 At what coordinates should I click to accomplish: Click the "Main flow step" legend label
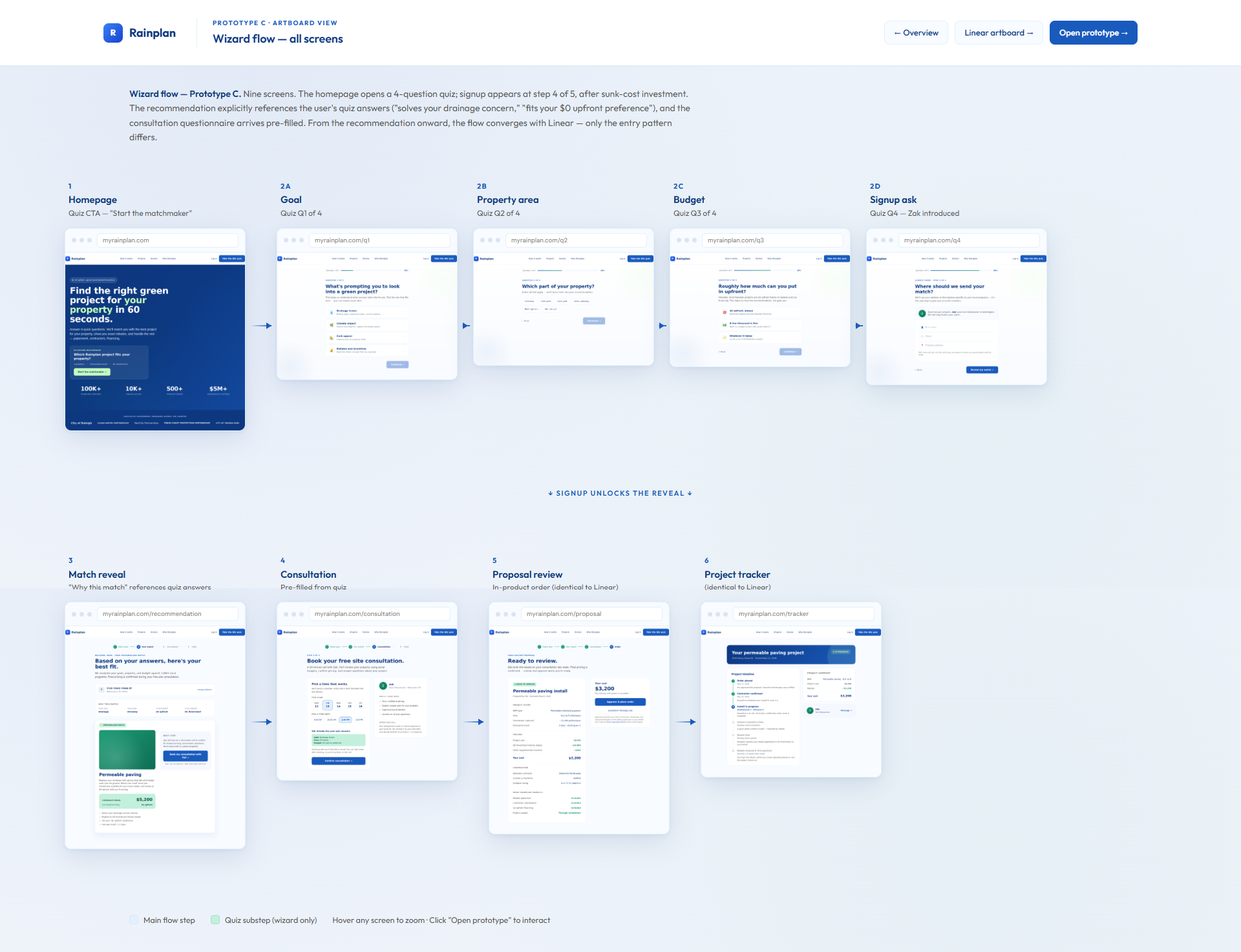(x=169, y=920)
